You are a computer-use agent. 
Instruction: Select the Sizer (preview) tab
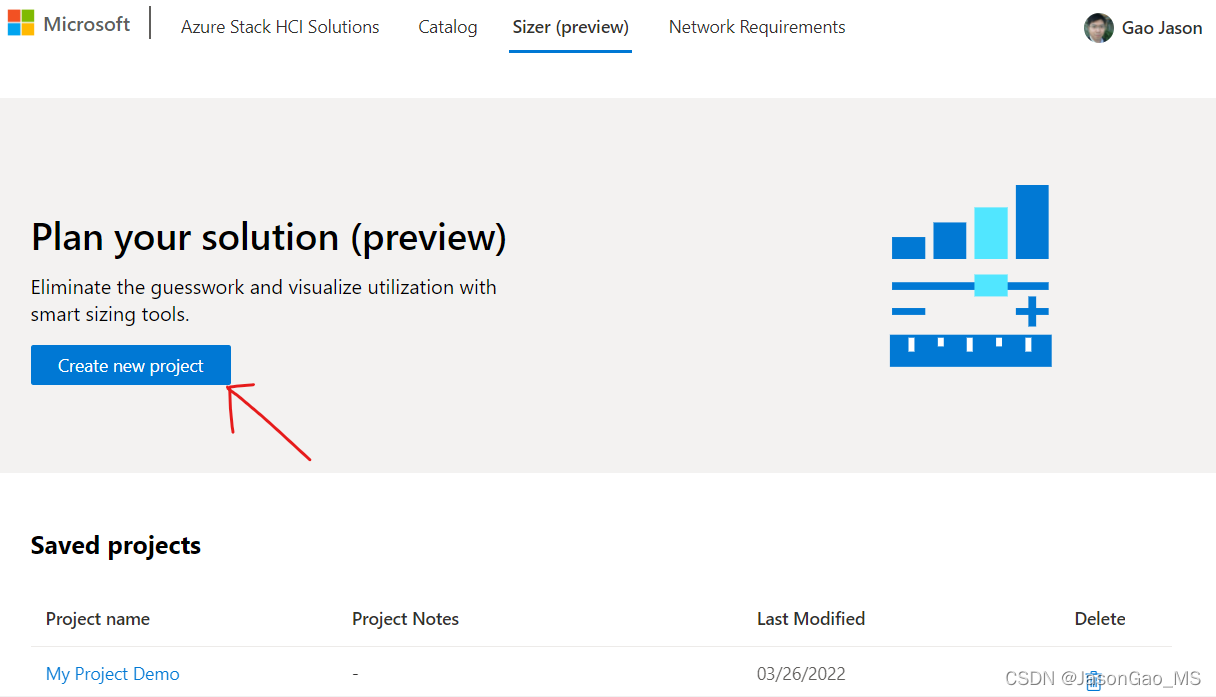570,27
